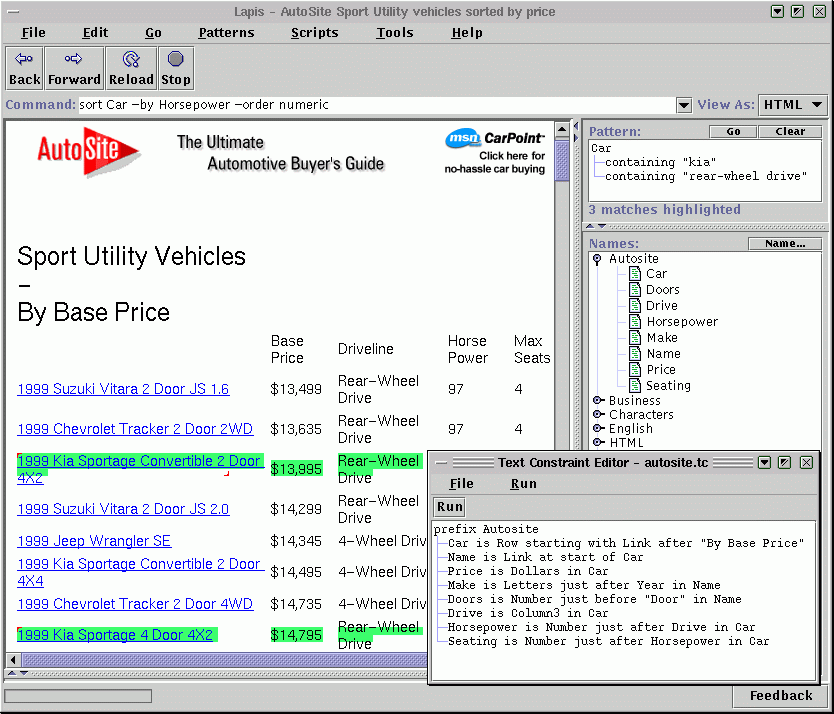
Task: Open the View As HTML dropdown
Action: click(793, 105)
